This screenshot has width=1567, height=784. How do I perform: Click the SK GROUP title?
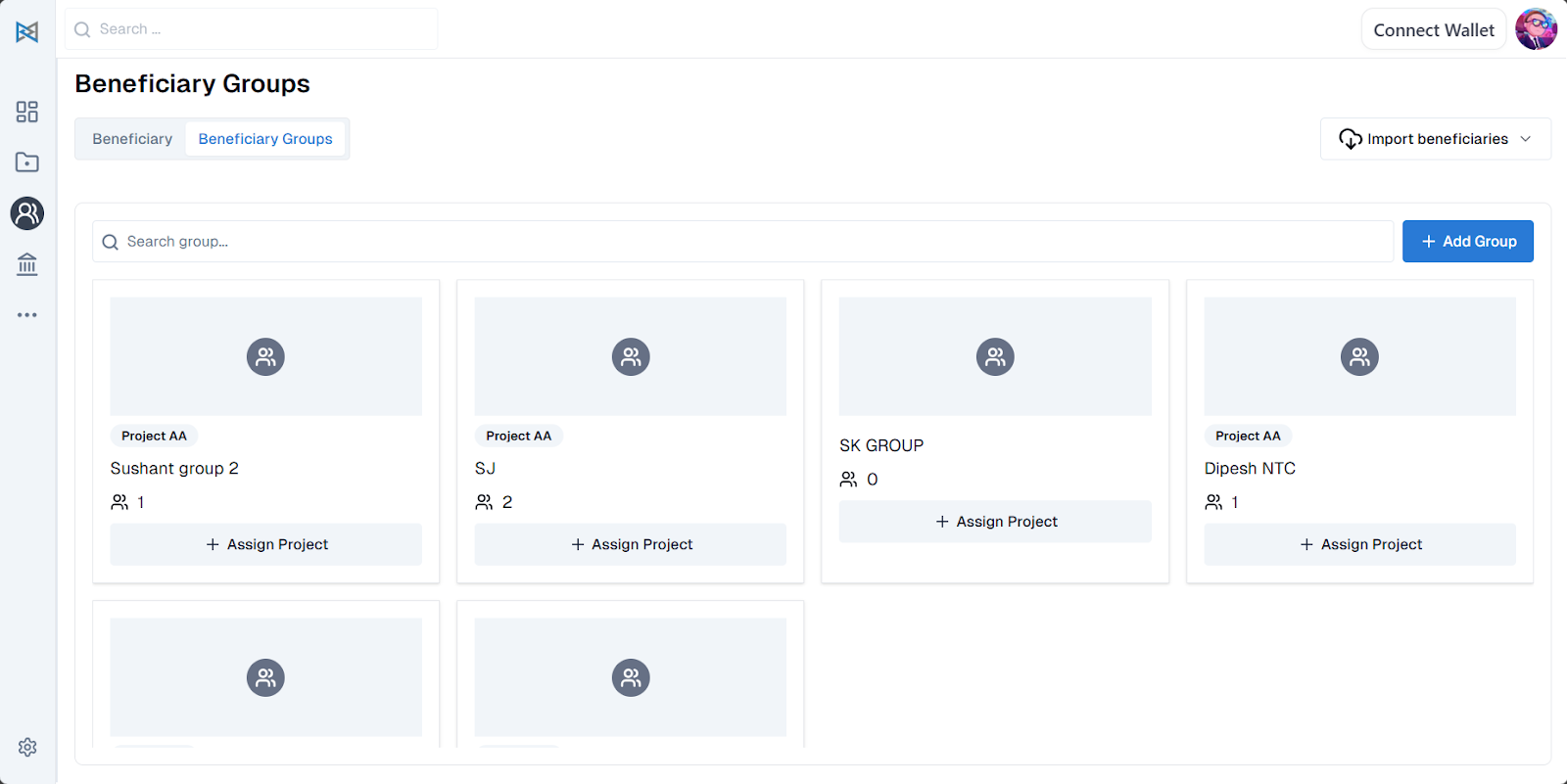[881, 445]
